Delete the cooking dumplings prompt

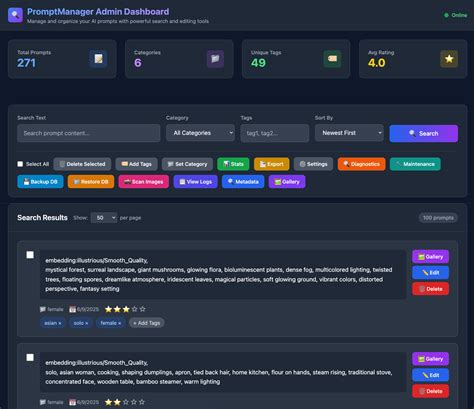point(430,391)
